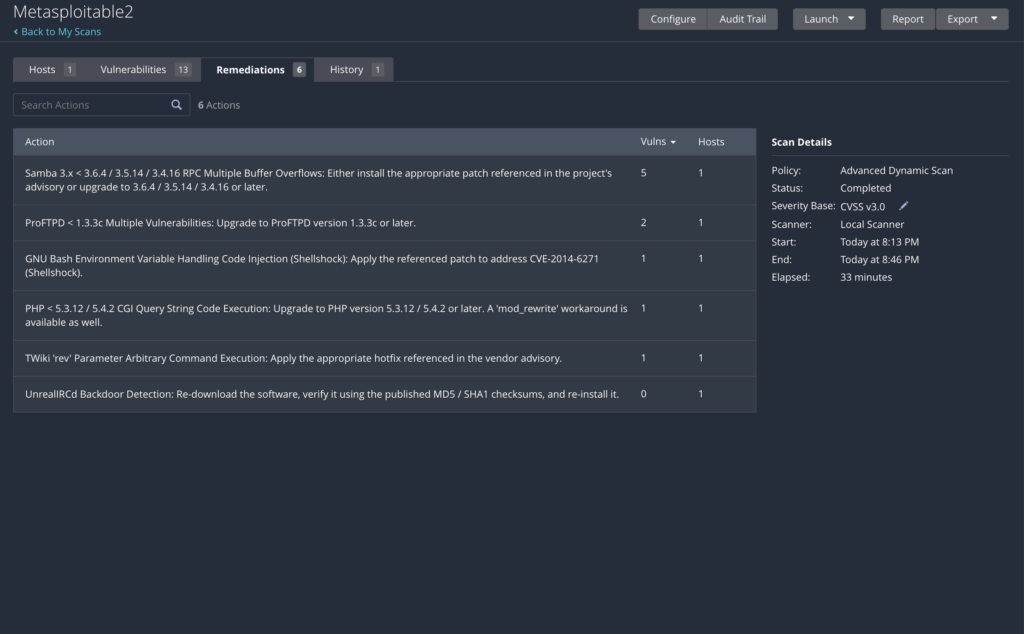Sort by the Action column header
This screenshot has height=634, width=1024.
click(39, 142)
